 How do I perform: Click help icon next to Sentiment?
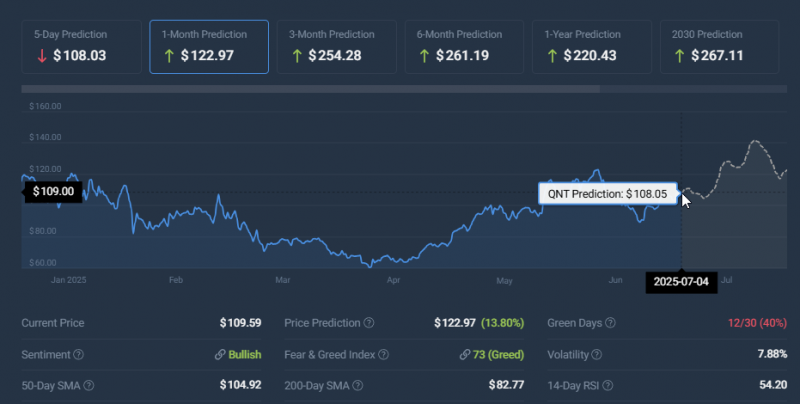point(78,354)
